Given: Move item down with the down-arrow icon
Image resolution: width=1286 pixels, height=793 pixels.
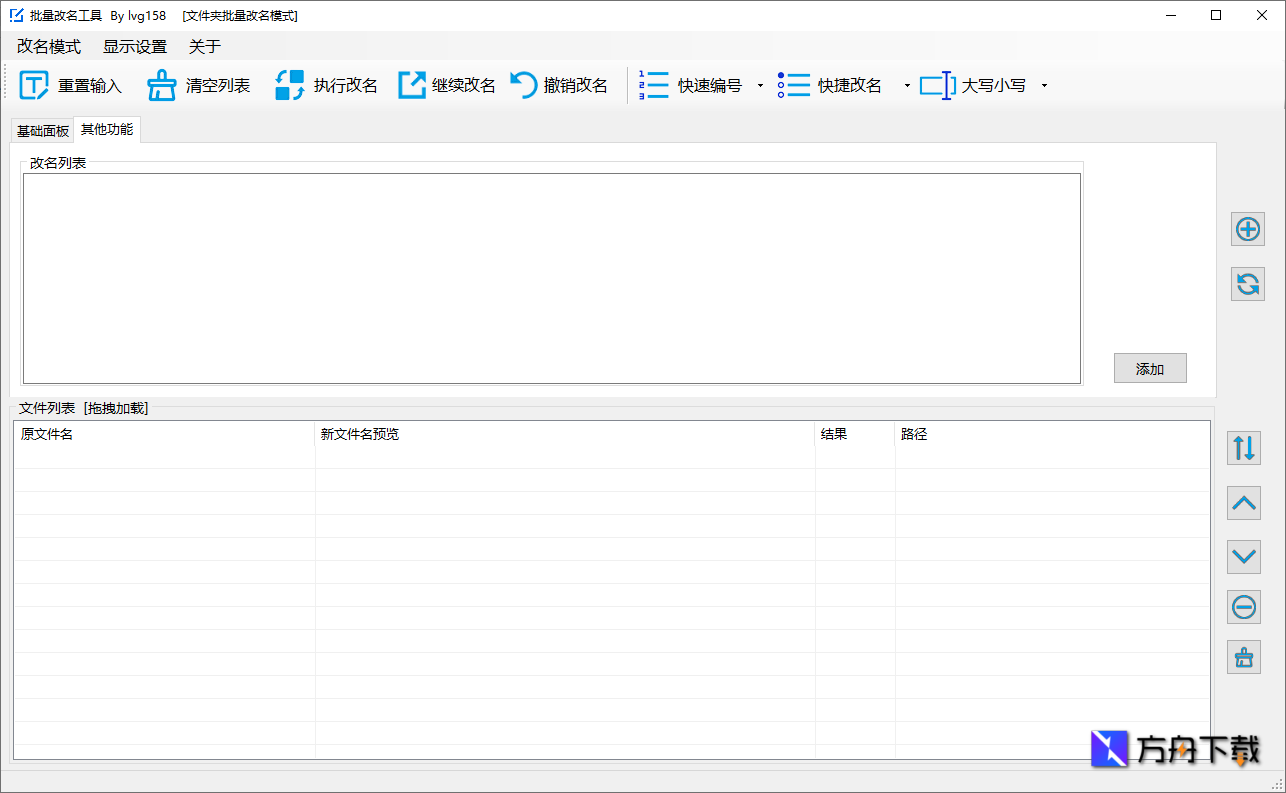Looking at the screenshot, I should 1243,556.
